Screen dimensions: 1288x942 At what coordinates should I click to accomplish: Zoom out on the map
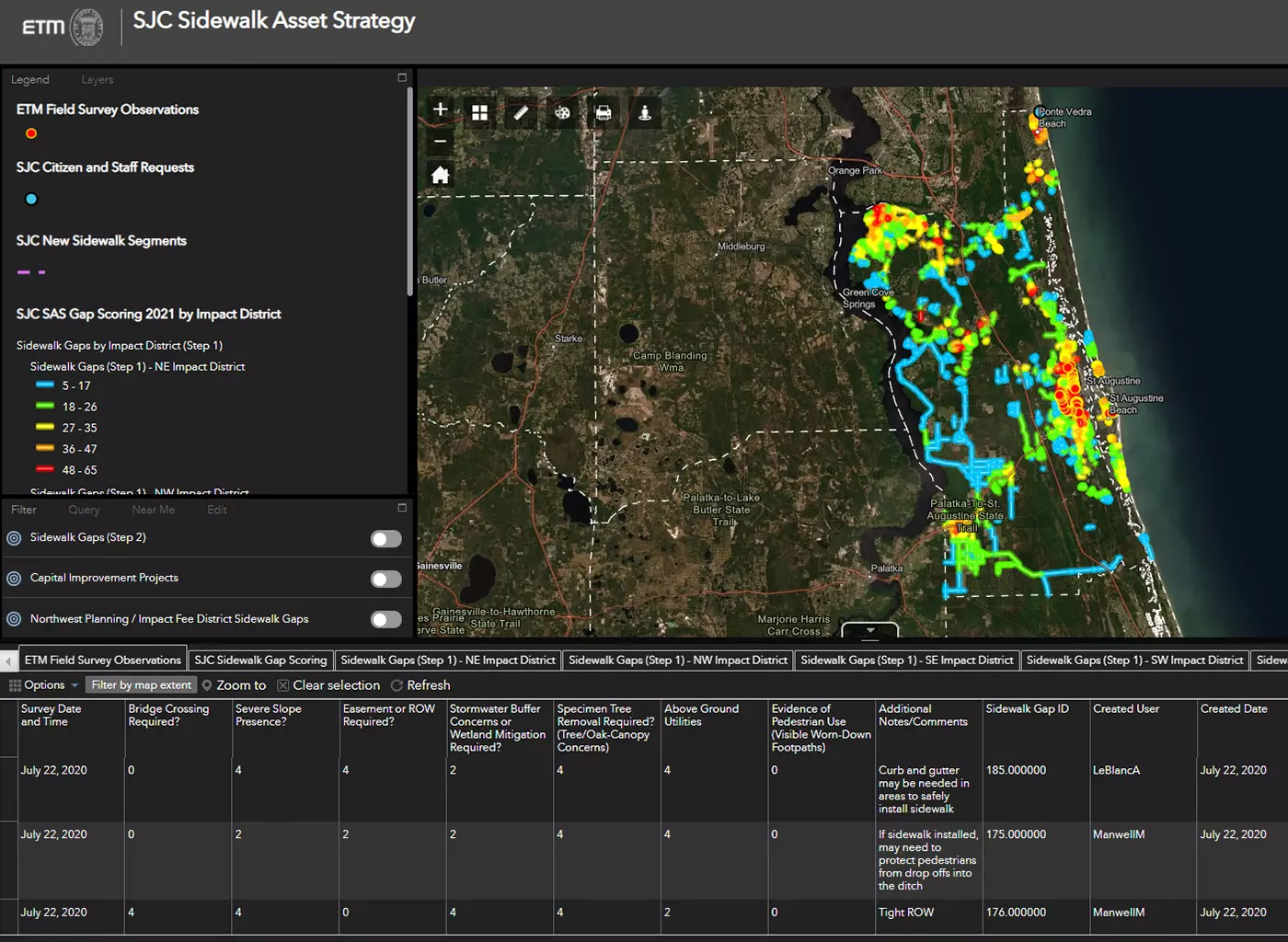(x=441, y=141)
